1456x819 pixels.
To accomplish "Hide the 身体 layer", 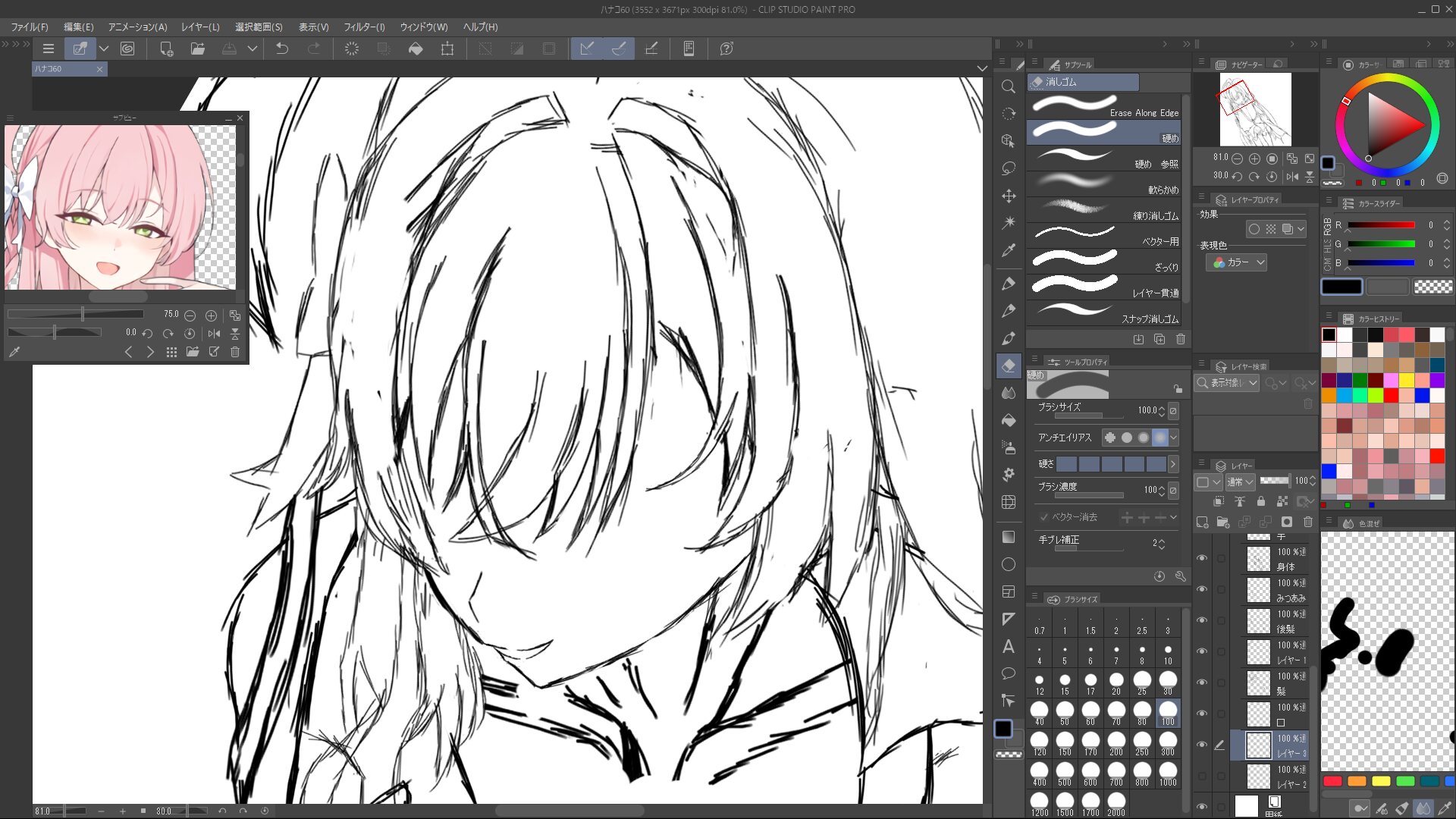I will pyautogui.click(x=1202, y=558).
